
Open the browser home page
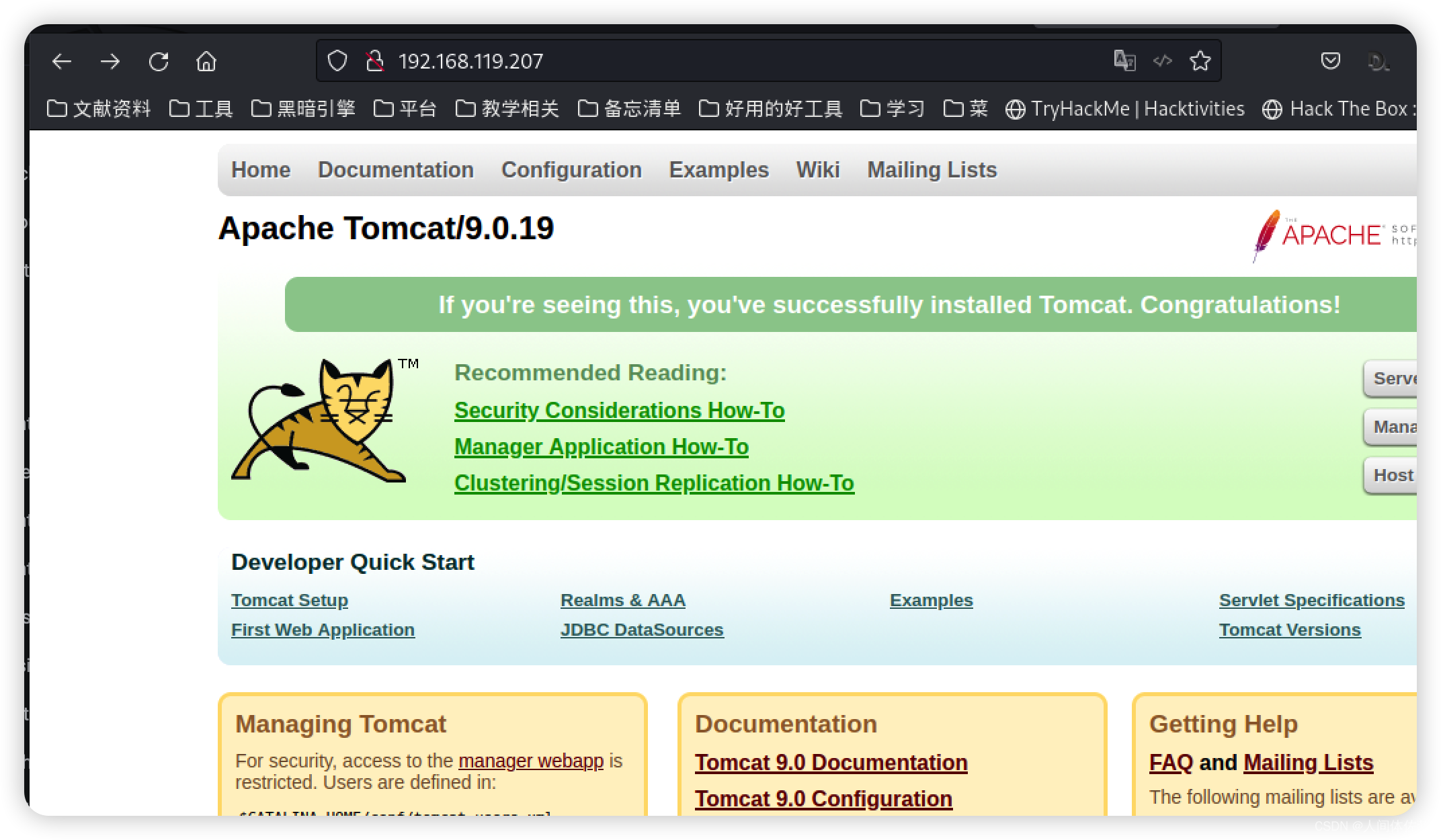click(x=206, y=61)
